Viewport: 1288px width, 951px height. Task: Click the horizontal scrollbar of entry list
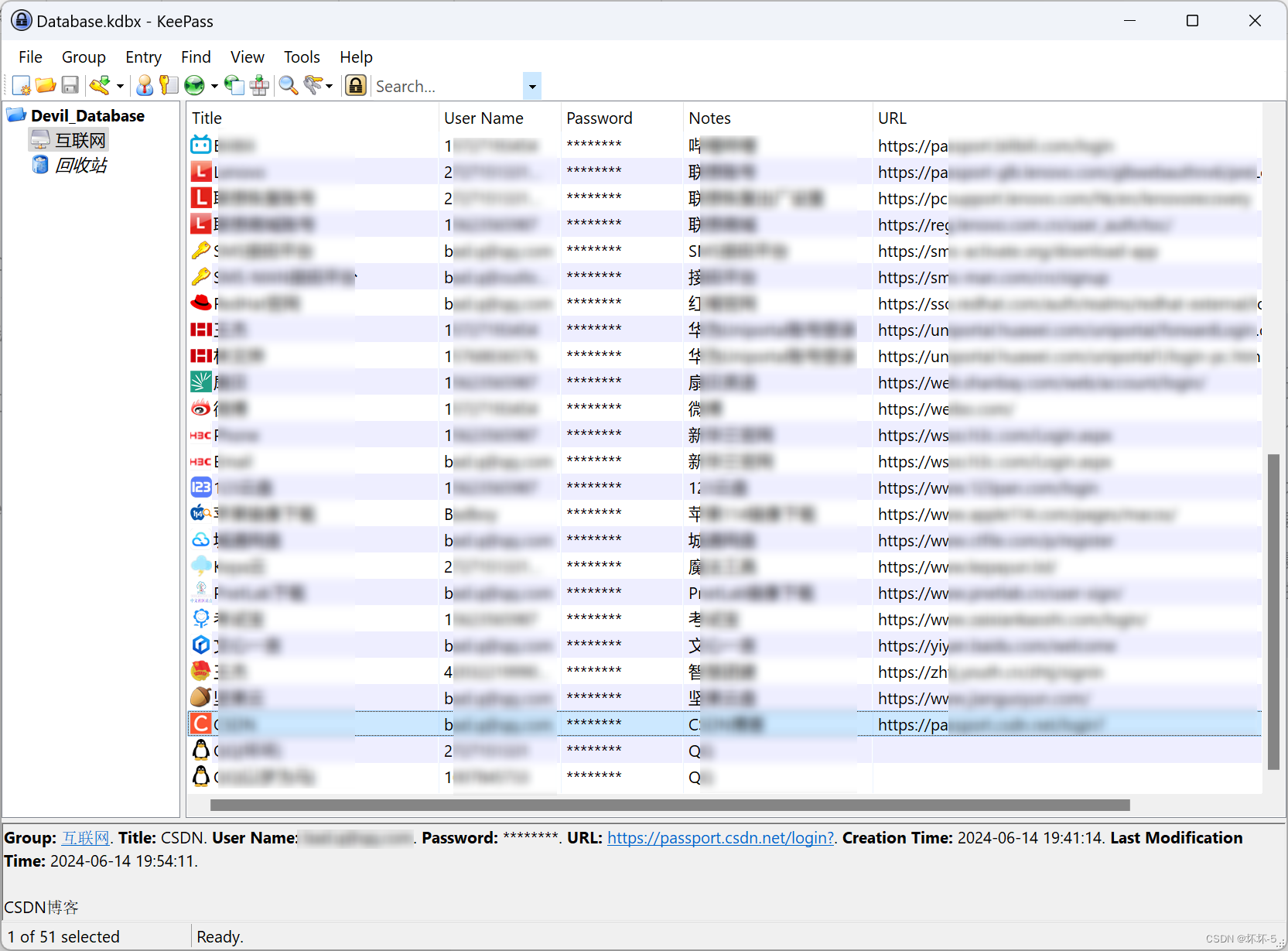tap(670, 805)
